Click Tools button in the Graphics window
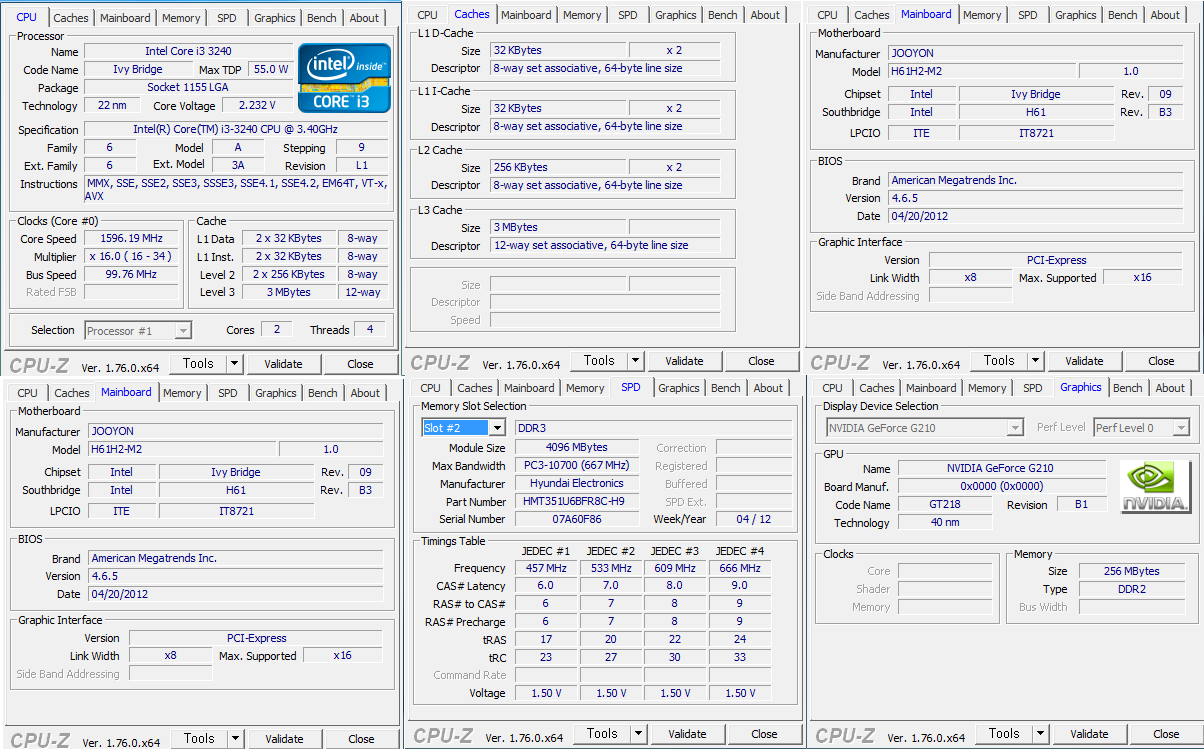The height and width of the screenshot is (749, 1204). coord(1004,734)
